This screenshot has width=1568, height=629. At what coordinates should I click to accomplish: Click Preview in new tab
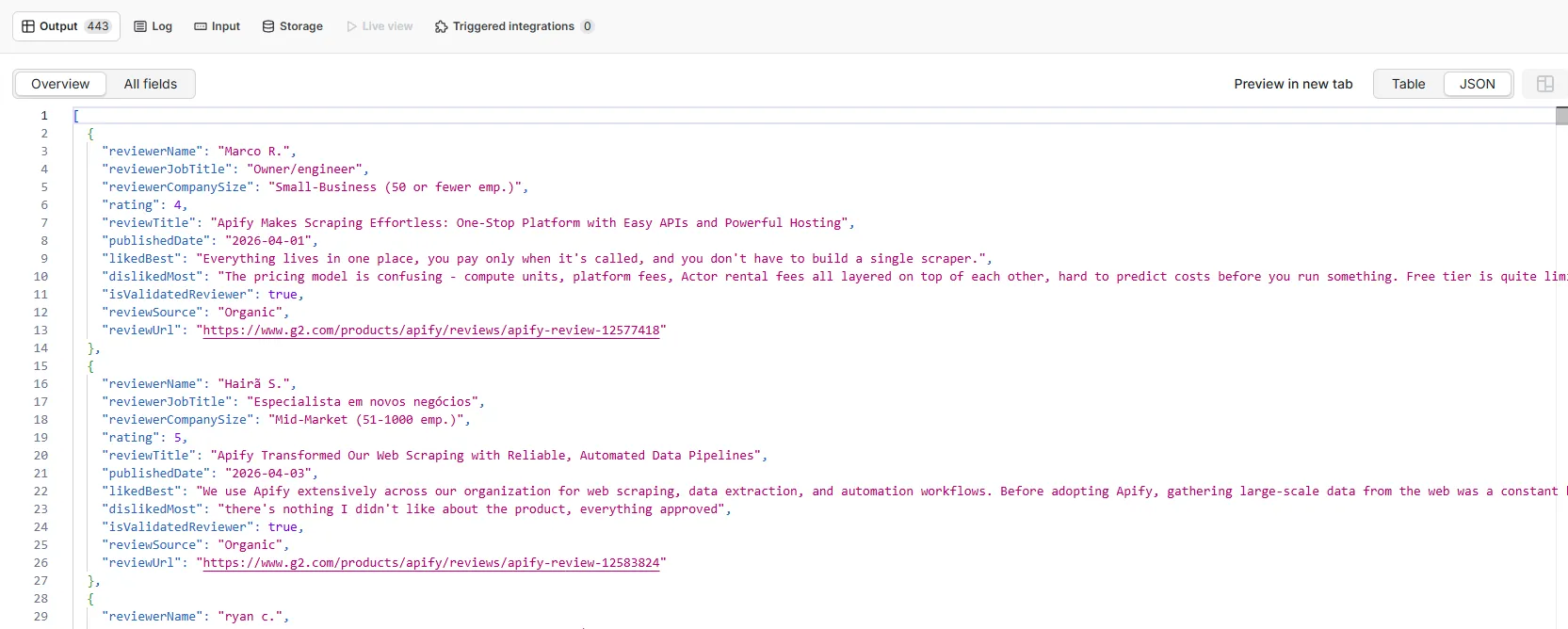[1293, 84]
